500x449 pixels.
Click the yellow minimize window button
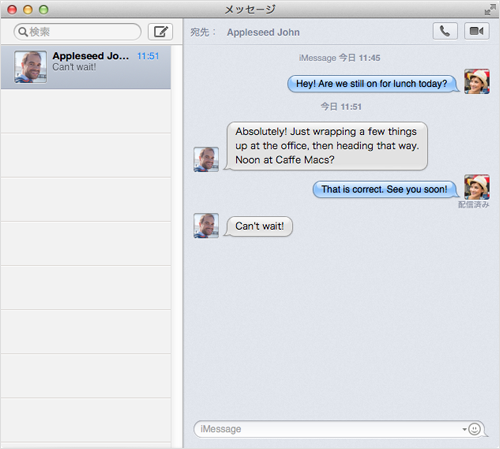(28, 10)
